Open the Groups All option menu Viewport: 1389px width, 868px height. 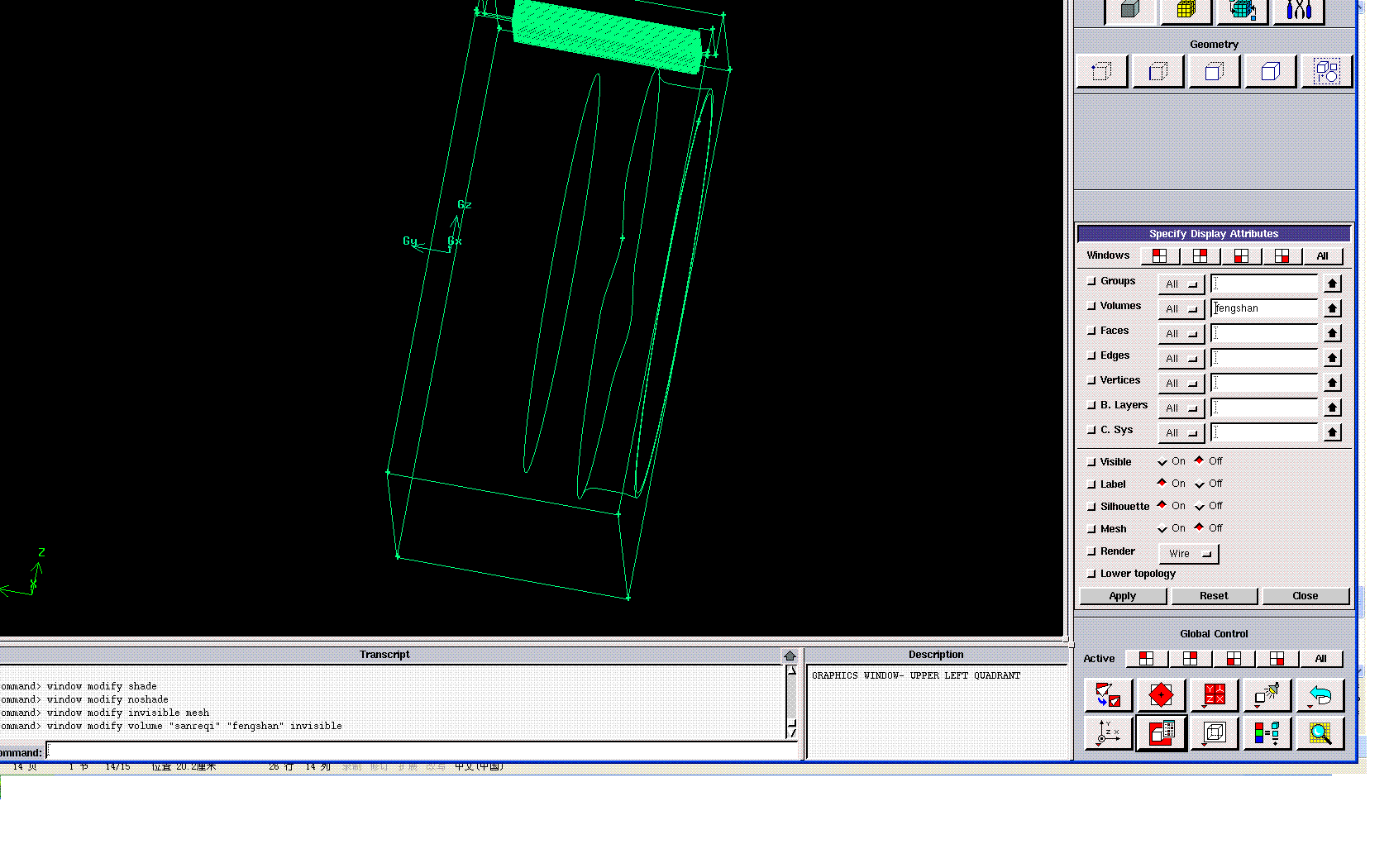coord(1181,284)
